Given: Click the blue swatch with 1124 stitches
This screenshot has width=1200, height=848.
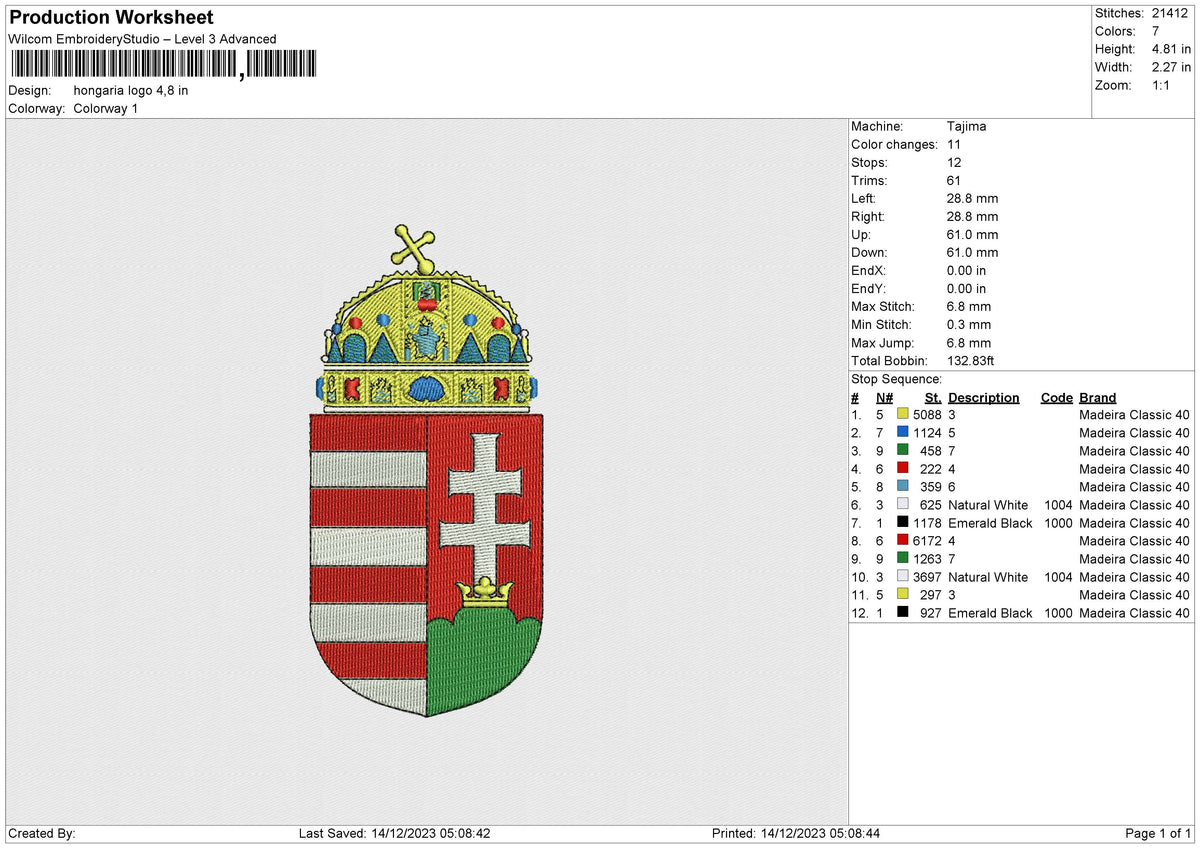Looking at the screenshot, I should pyautogui.click(x=903, y=432).
